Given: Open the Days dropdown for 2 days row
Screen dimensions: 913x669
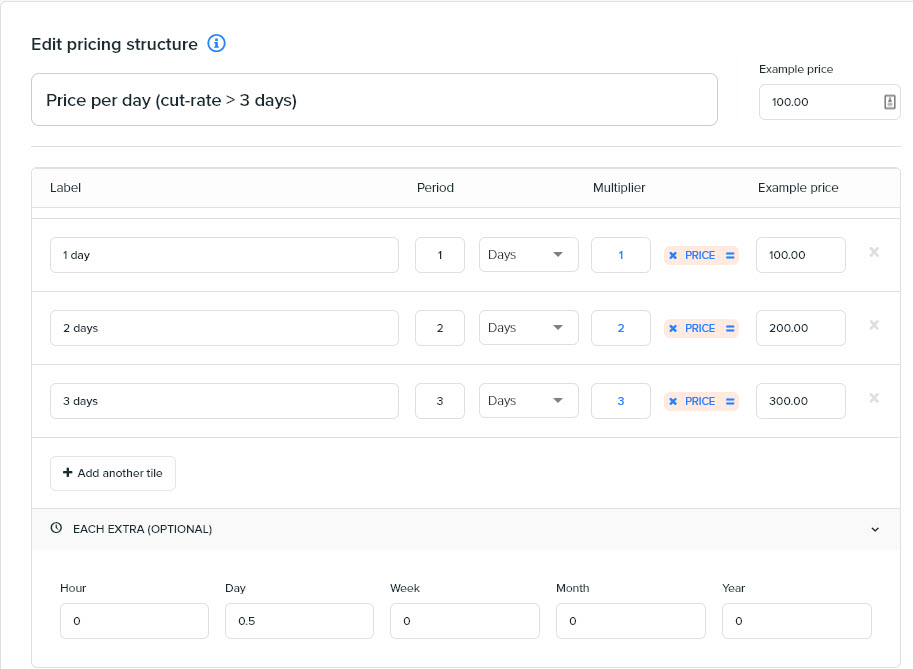Looking at the screenshot, I should tap(529, 328).
